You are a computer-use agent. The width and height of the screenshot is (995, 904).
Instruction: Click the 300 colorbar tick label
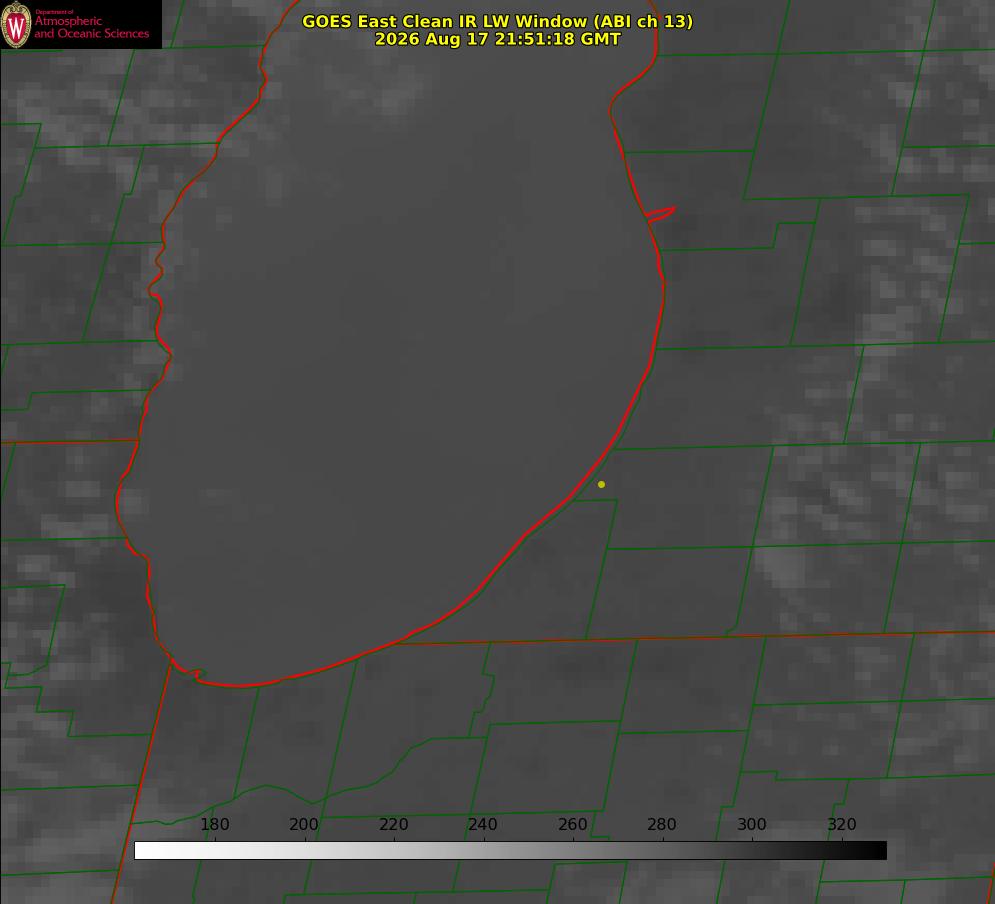coord(752,825)
